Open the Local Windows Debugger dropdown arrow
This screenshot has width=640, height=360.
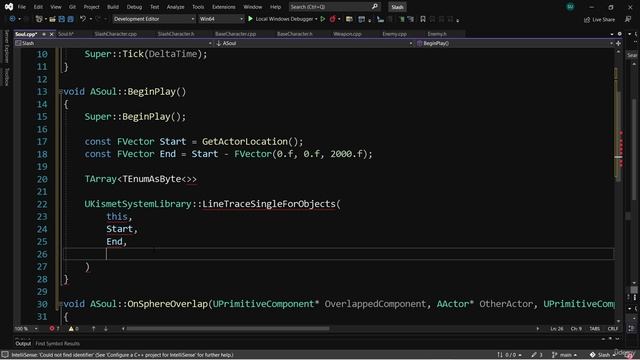[316, 19]
